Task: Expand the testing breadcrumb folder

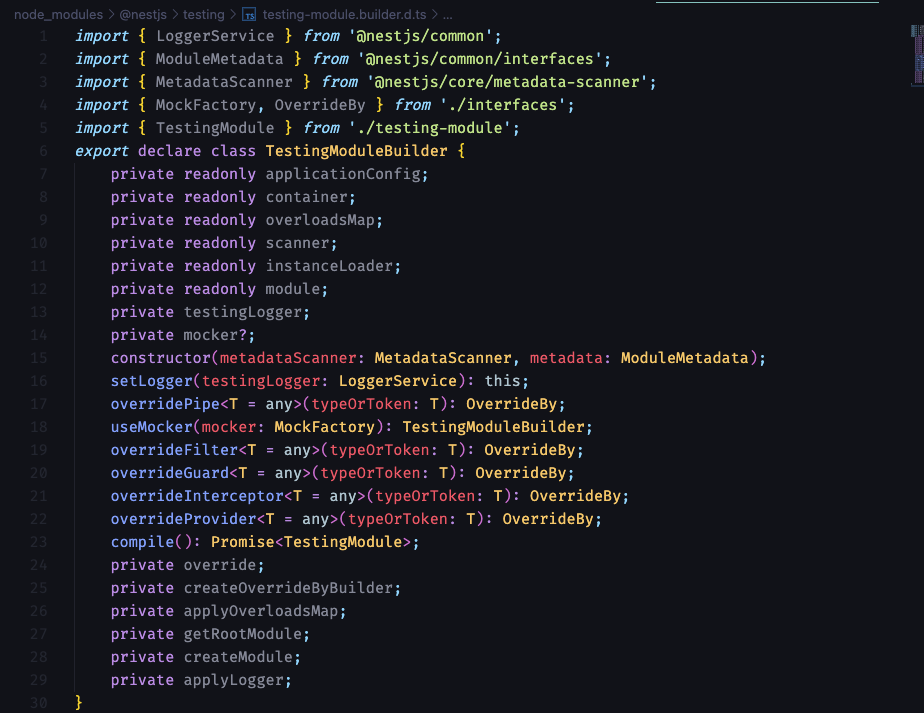Action: [204, 15]
